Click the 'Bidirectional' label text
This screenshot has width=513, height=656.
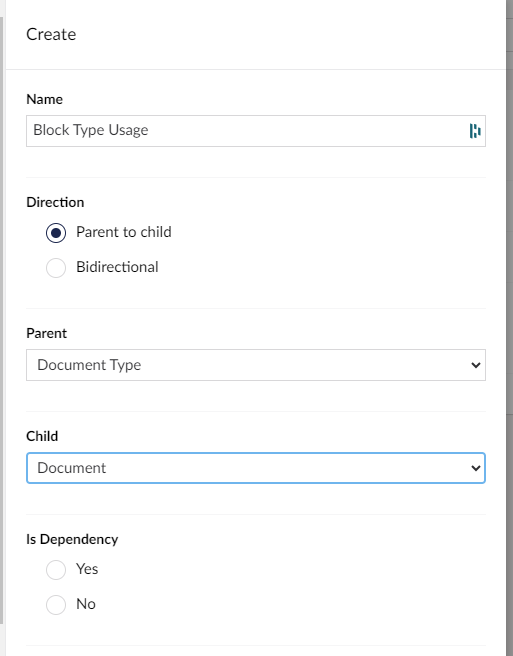point(117,267)
